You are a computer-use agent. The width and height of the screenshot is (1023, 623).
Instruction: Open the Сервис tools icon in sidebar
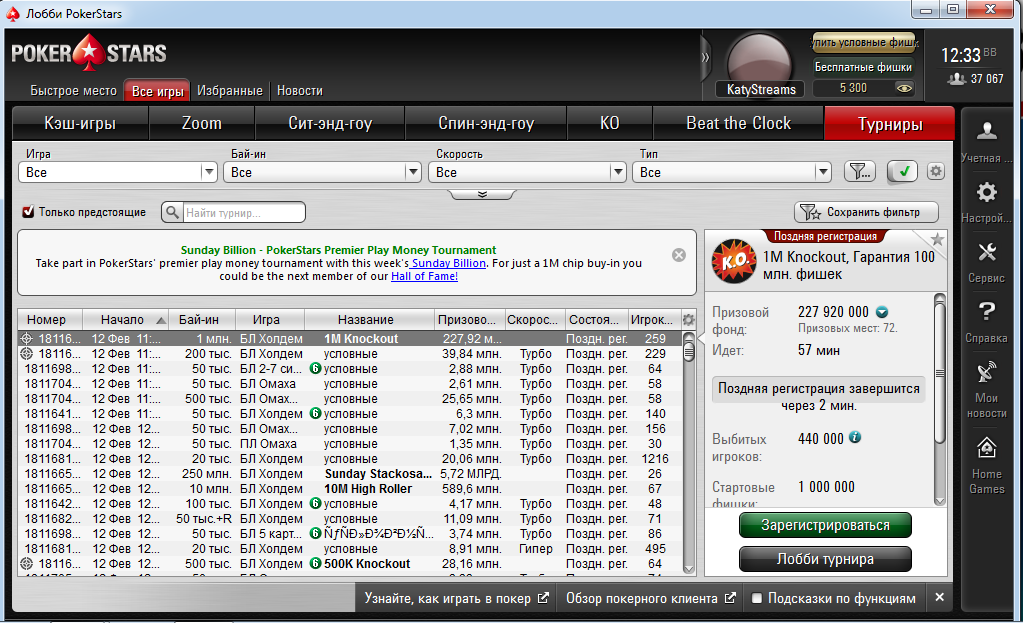[986, 252]
